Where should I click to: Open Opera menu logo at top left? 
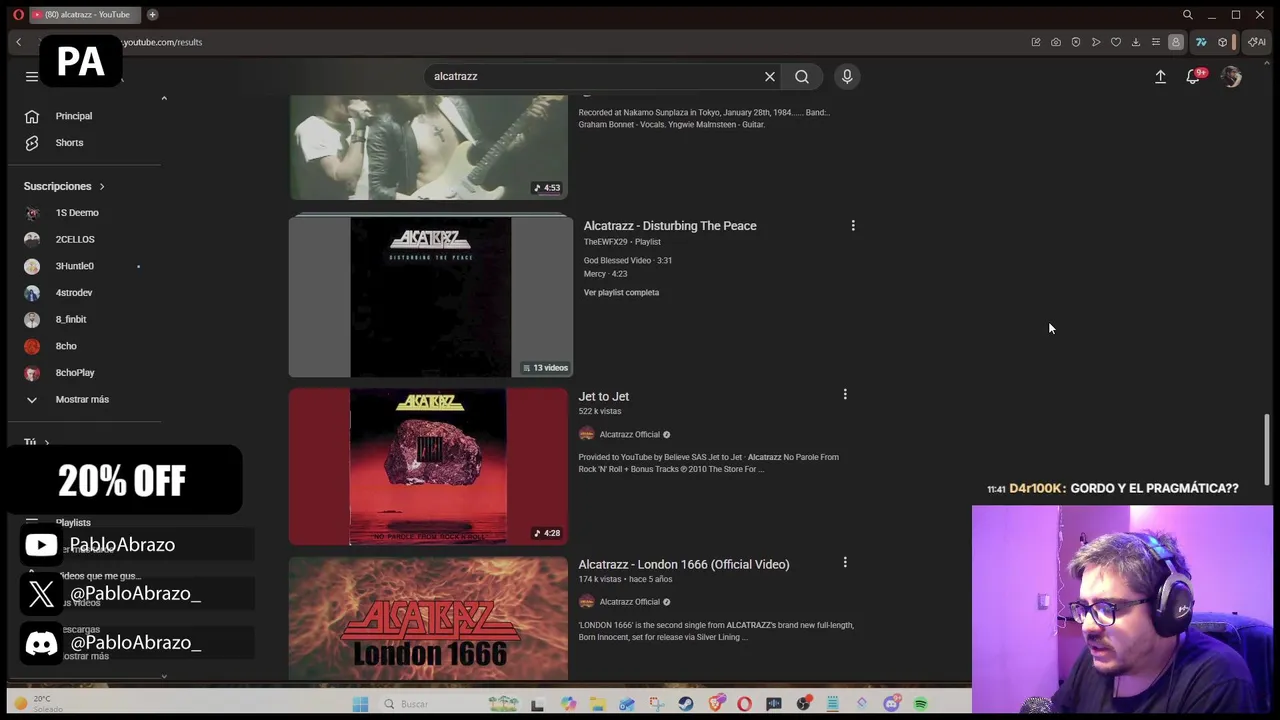click(18, 15)
